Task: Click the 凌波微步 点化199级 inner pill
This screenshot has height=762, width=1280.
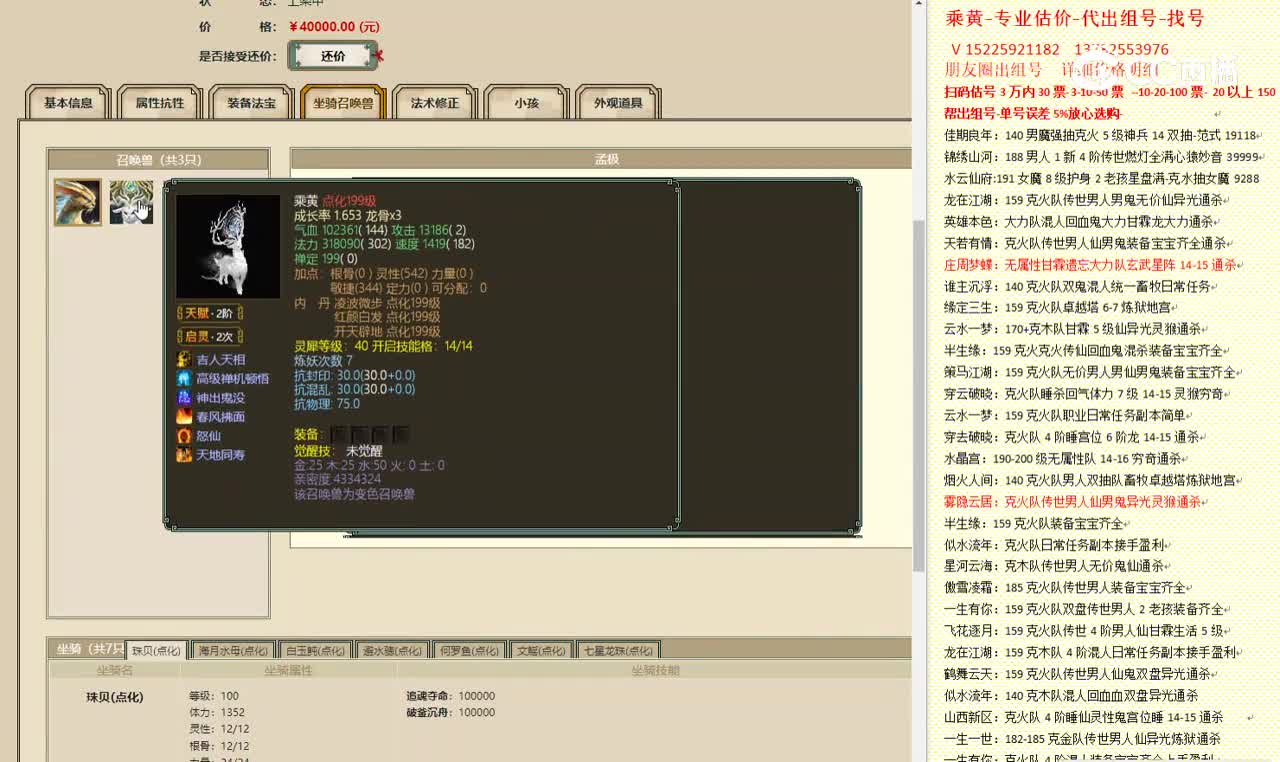Action: click(387, 303)
